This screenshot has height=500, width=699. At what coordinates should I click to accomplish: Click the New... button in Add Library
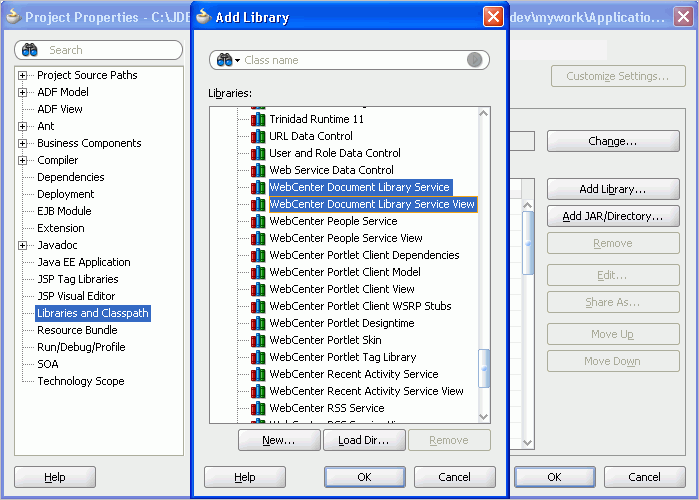279,440
